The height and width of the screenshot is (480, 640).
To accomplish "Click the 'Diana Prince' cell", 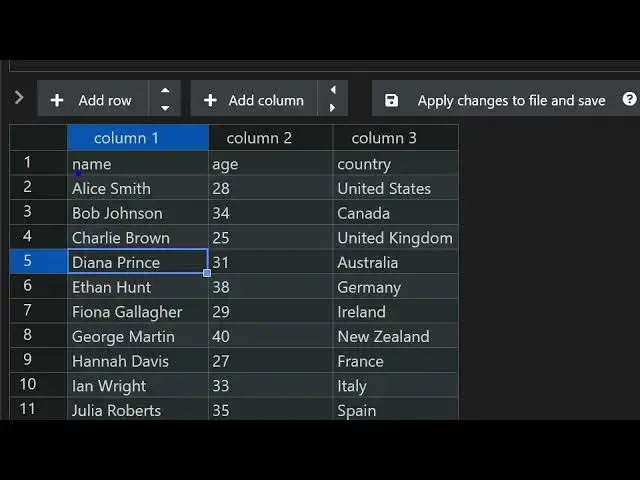I will click(x=138, y=262).
